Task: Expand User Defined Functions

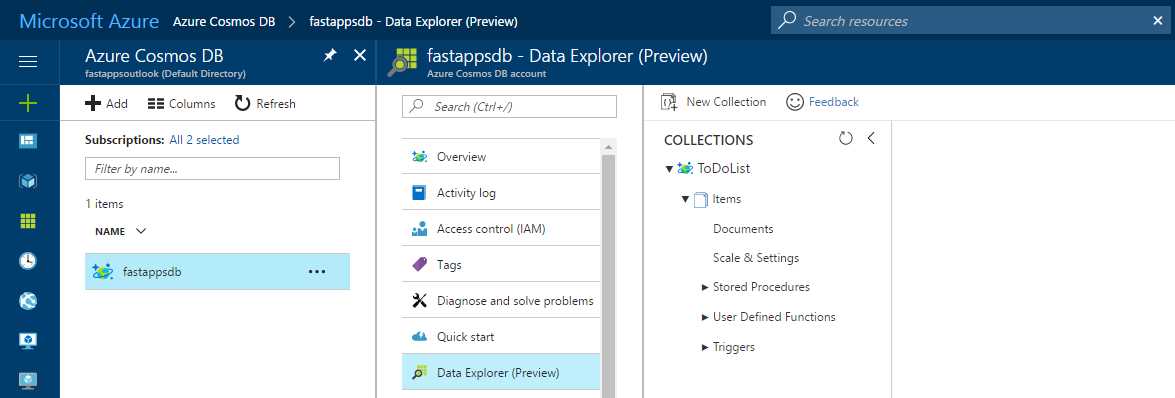Action: click(x=705, y=317)
